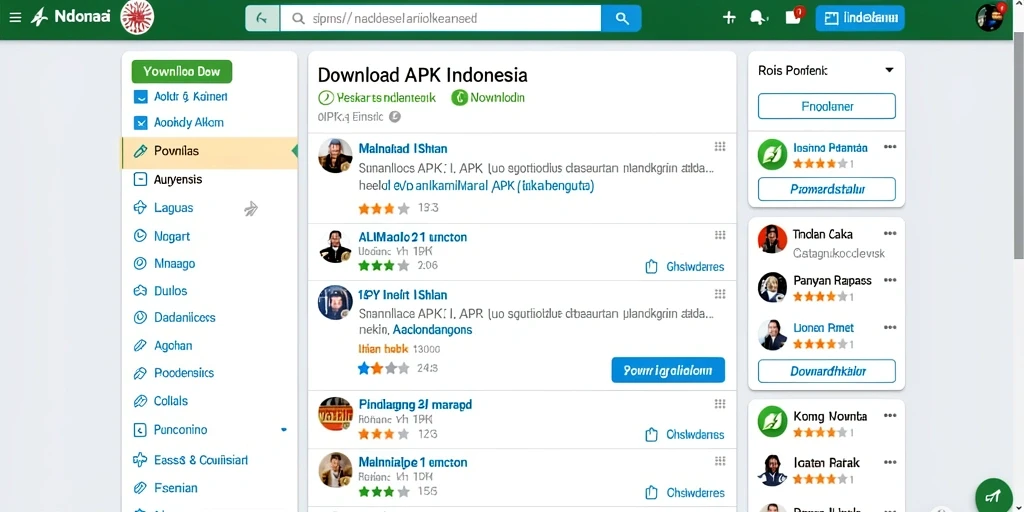Open more options for Panyan Rapass
Screen dimensions: 1024x512
(890, 280)
